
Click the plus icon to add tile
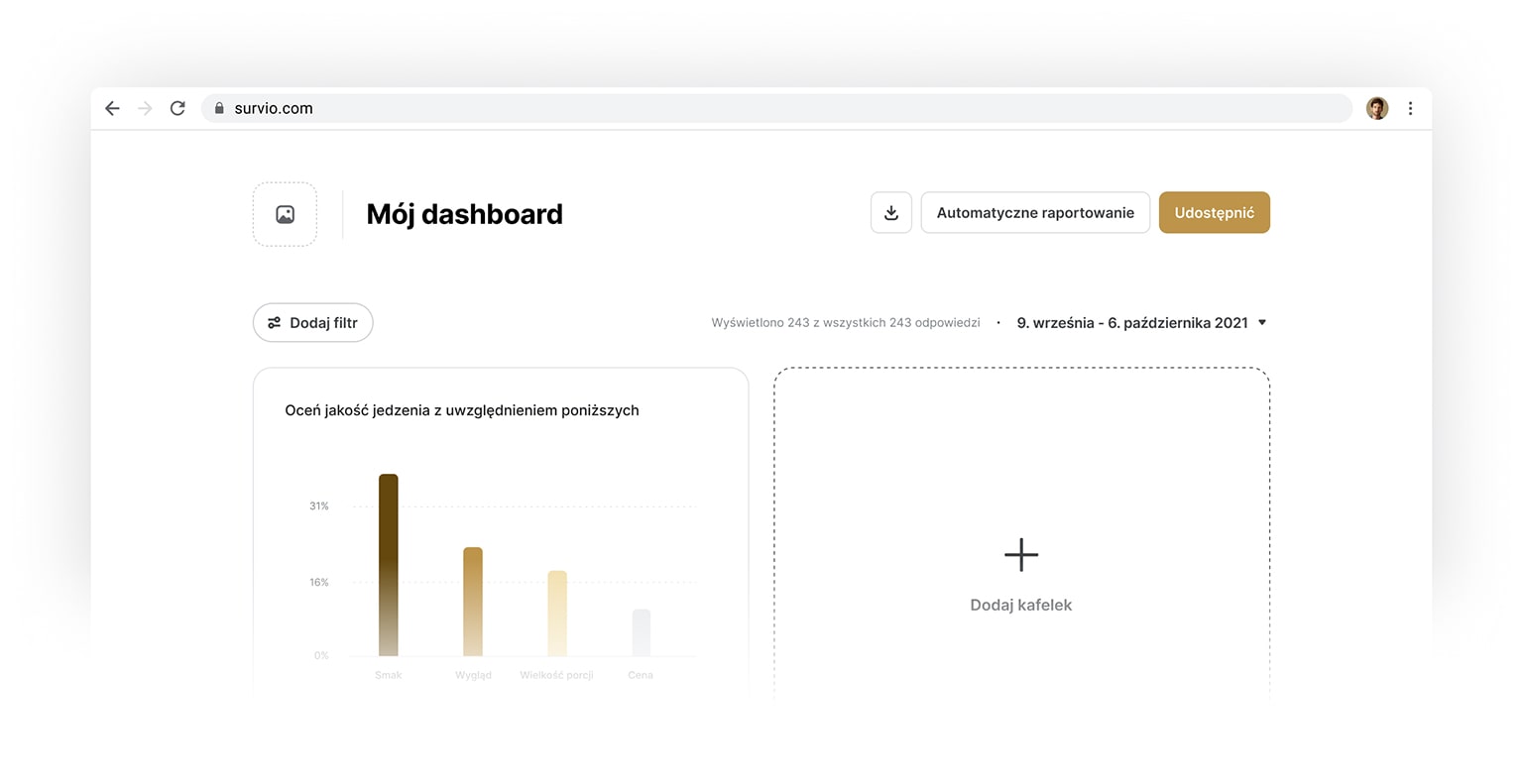click(1020, 555)
